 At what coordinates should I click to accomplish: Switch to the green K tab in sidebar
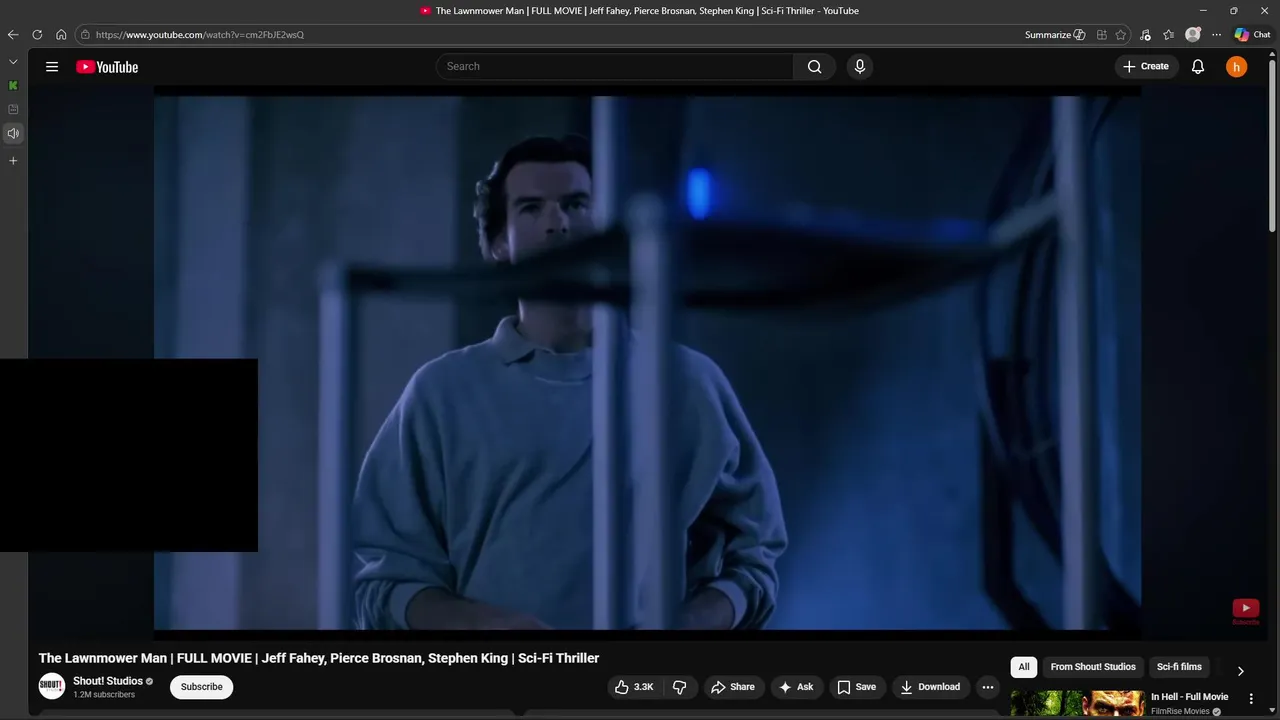coord(13,85)
